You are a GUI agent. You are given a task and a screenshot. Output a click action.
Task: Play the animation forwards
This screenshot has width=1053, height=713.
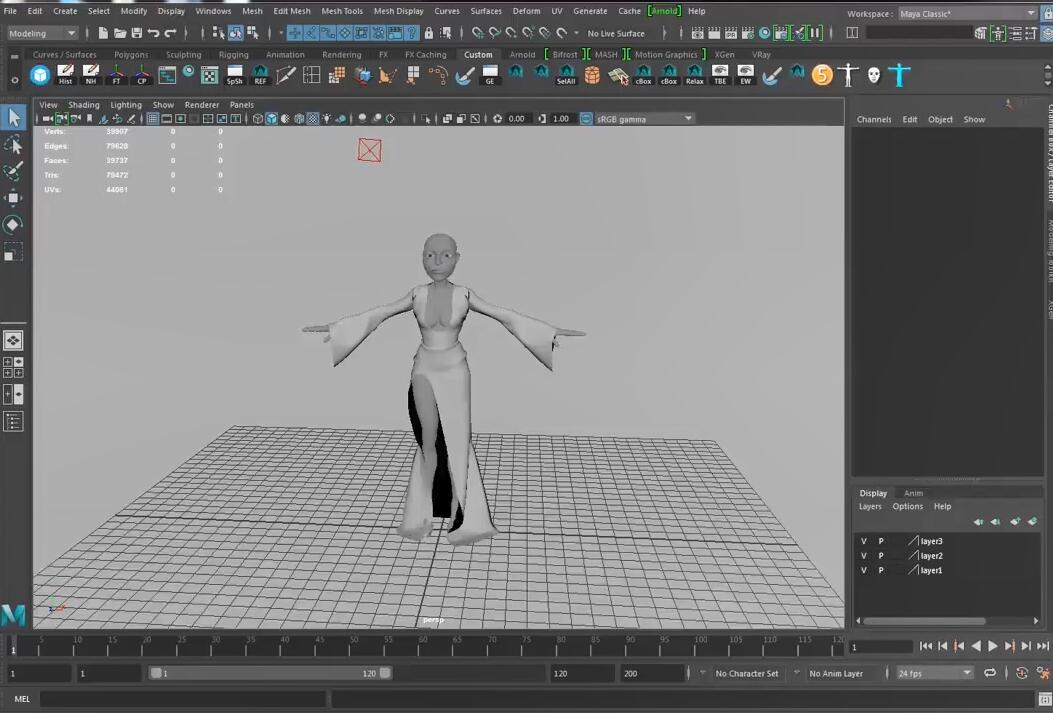(x=993, y=647)
